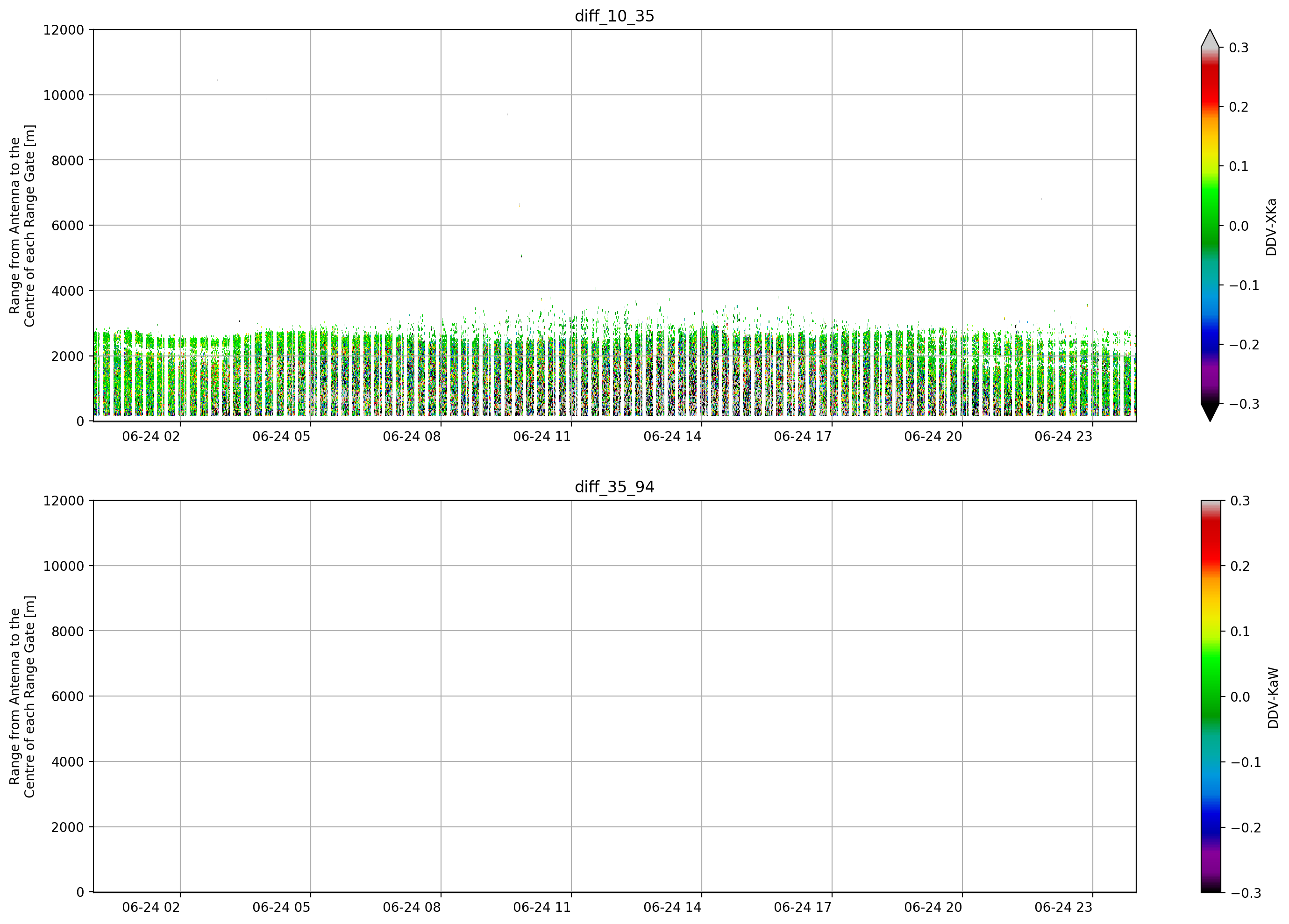Click the 12000 y-axis label of top plot
This screenshot has width=1289, height=924.
[64, 29]
